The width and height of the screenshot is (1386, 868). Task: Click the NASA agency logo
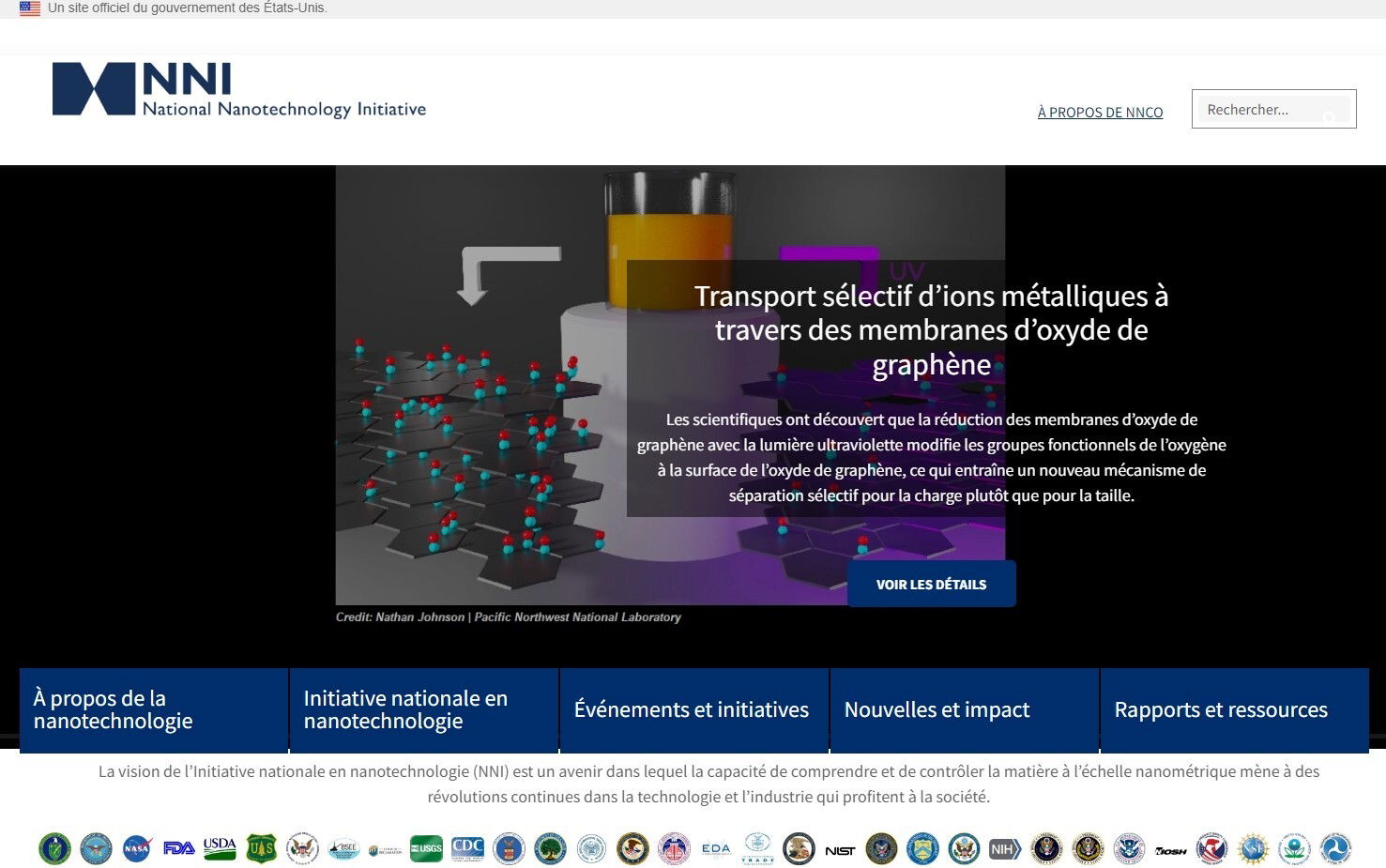click(137, 848)
